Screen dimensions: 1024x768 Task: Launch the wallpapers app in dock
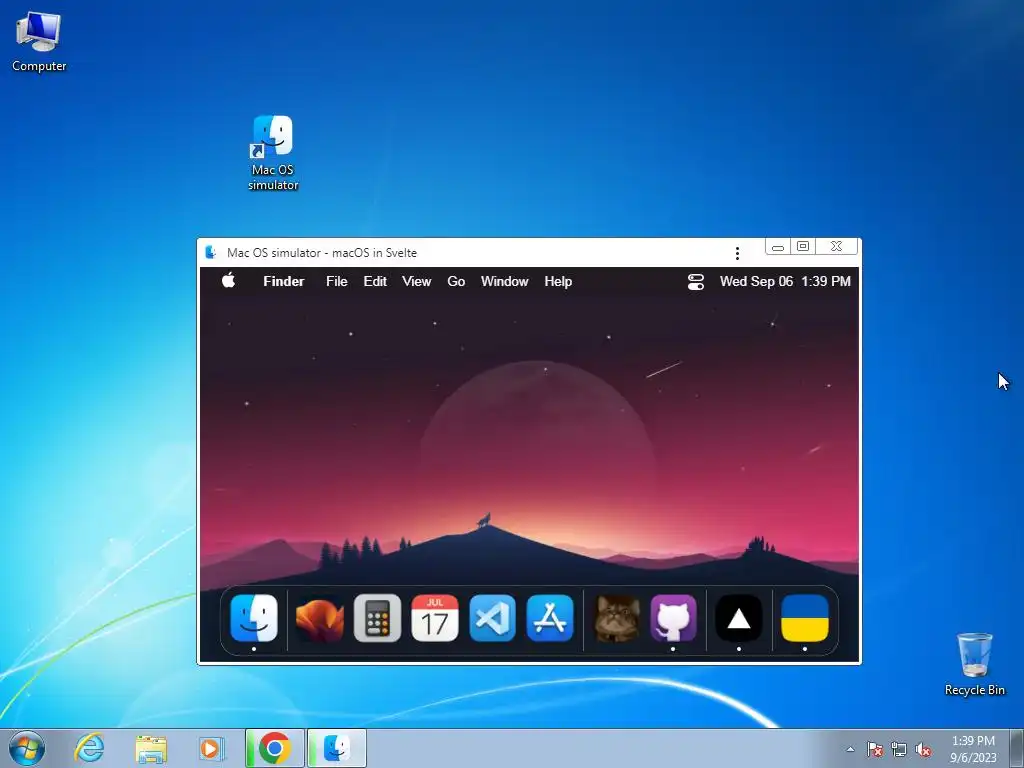pyautogui.click(x=319, y=618)
